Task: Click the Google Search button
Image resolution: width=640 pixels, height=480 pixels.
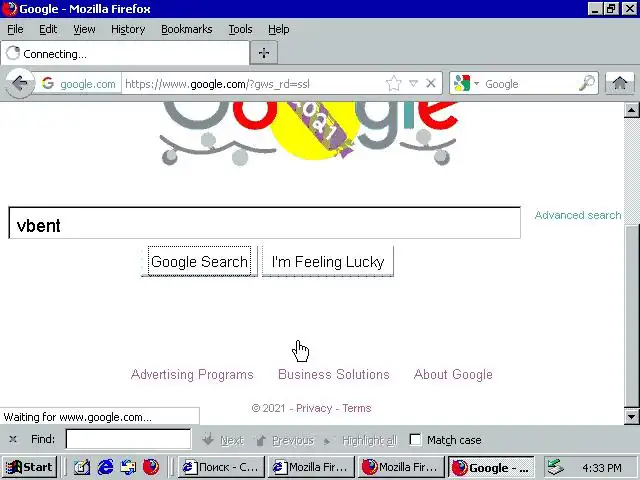Action: [199, 262]
